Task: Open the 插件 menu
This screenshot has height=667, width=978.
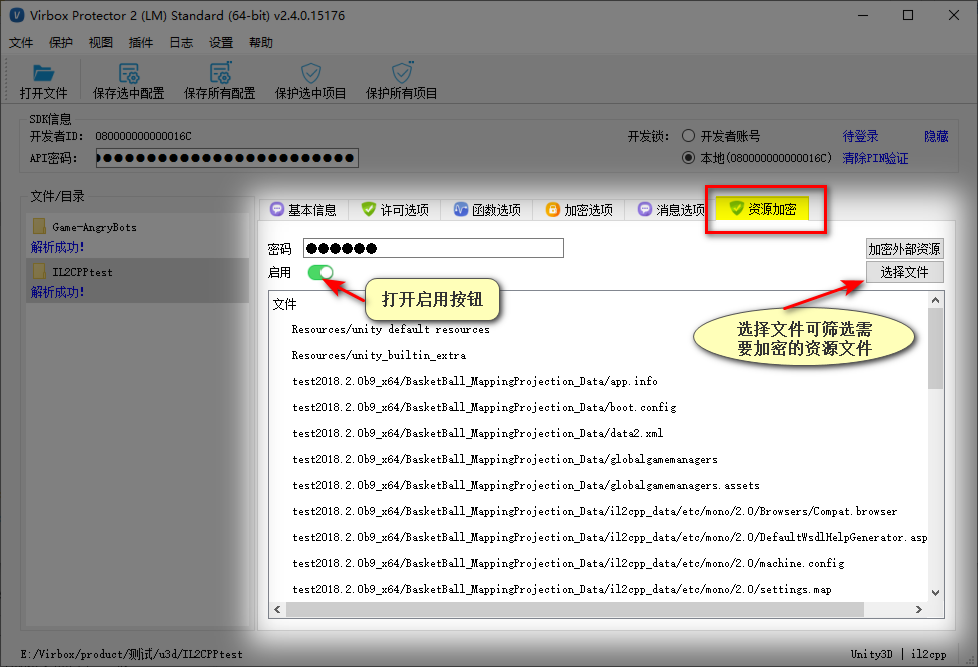Action: pos(140,42)
